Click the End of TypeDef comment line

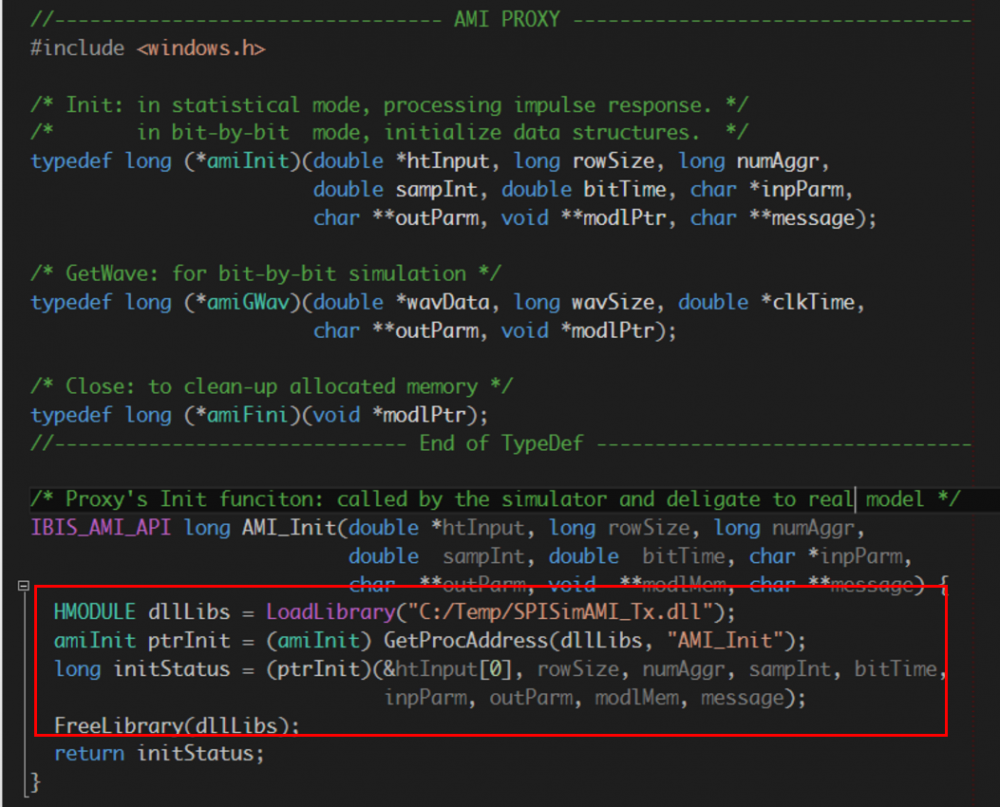pos(500,443)
